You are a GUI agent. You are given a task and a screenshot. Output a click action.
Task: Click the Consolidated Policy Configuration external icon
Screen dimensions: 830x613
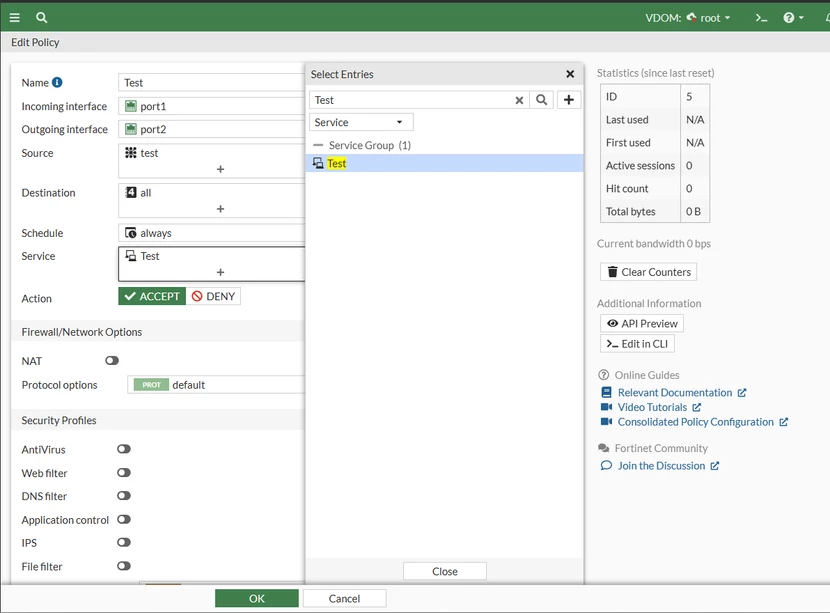783,422
